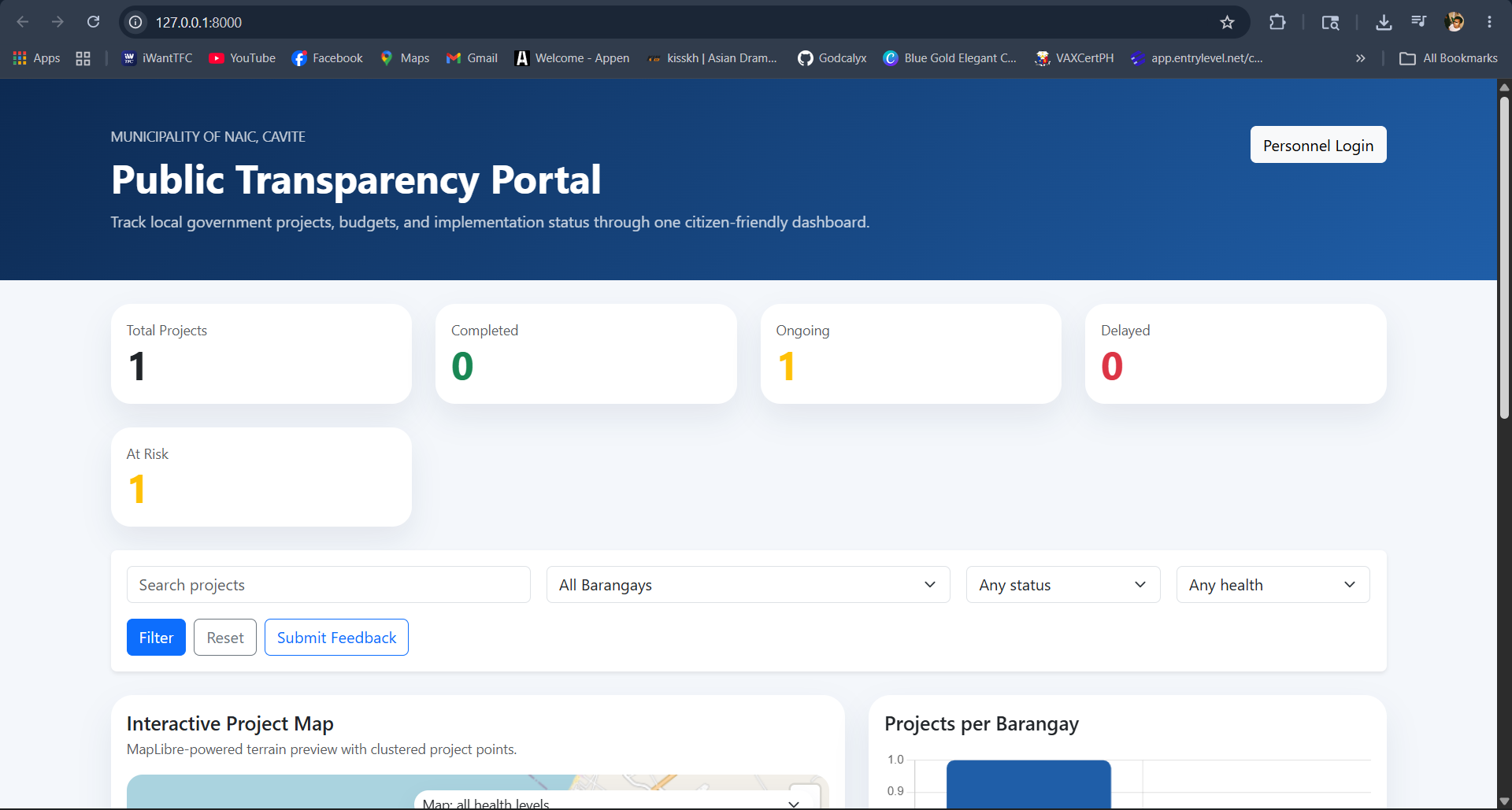This screenshot has height=810, width=1512.
Task: Open the iWantTFC bookmark
Action: (x=158, y=58)
